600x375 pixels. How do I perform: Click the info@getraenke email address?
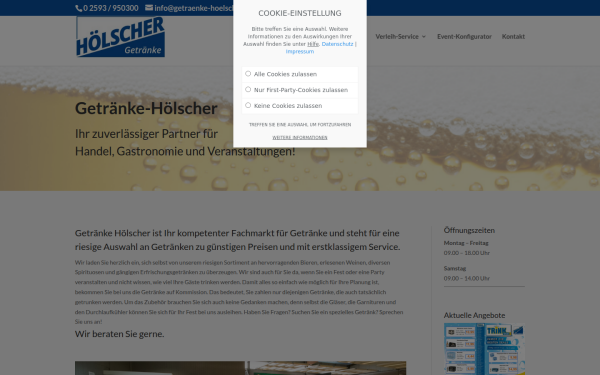(x=194, y=8)
